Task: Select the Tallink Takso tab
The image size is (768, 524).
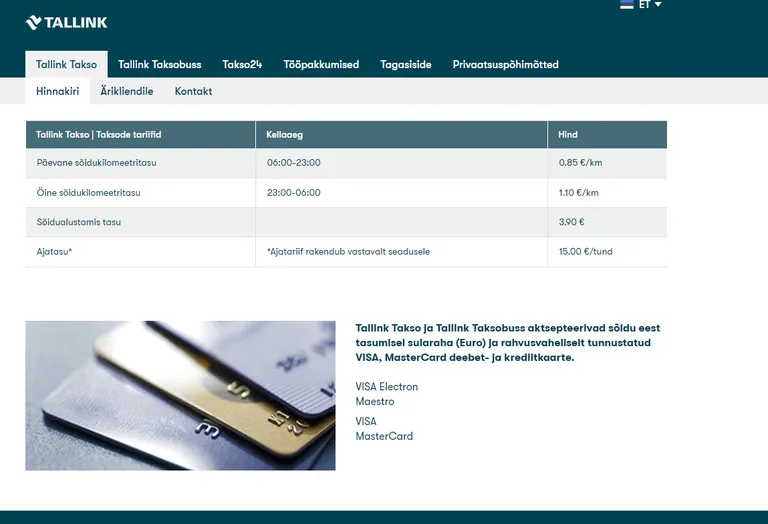Action: click(x=67, y=64)
